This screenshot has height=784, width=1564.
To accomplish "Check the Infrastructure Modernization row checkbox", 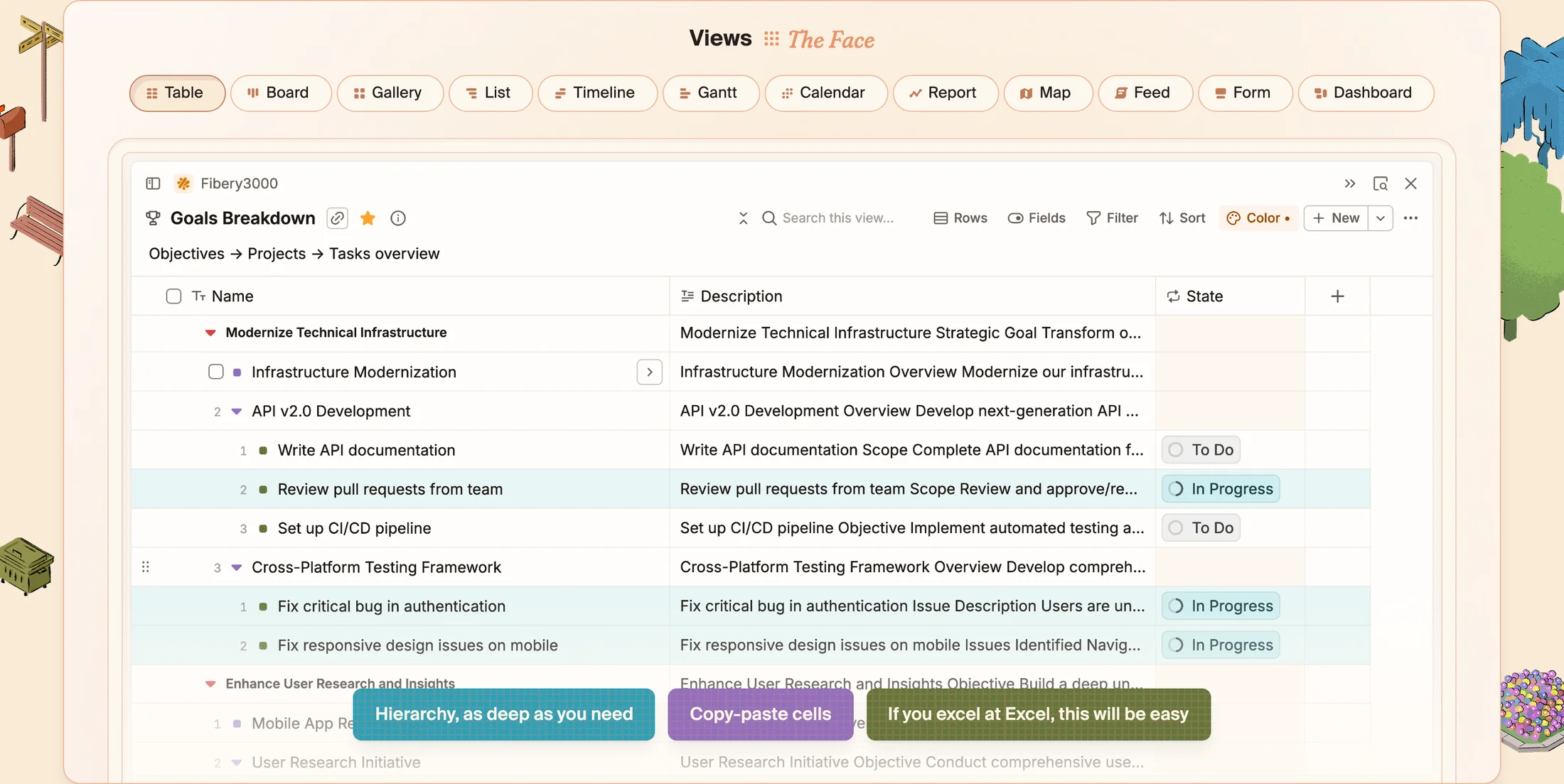I will pos(216,372).
